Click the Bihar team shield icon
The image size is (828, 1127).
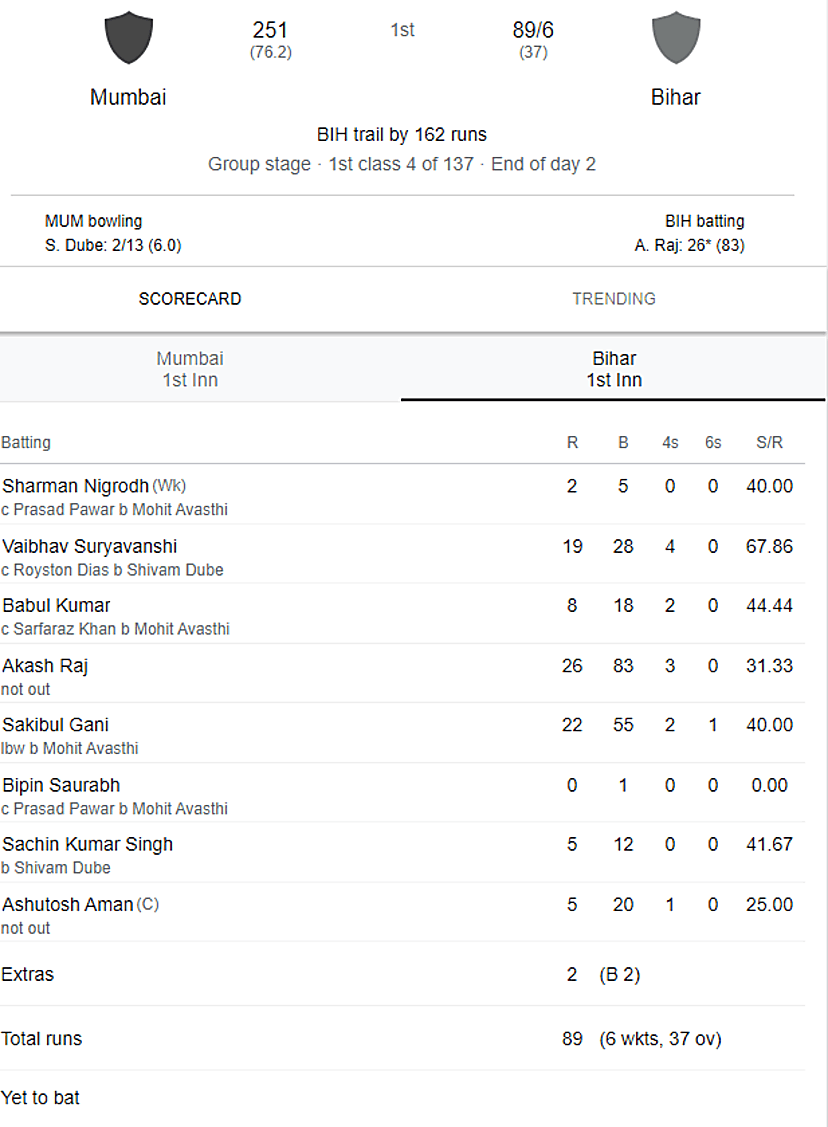click(676, 37)
